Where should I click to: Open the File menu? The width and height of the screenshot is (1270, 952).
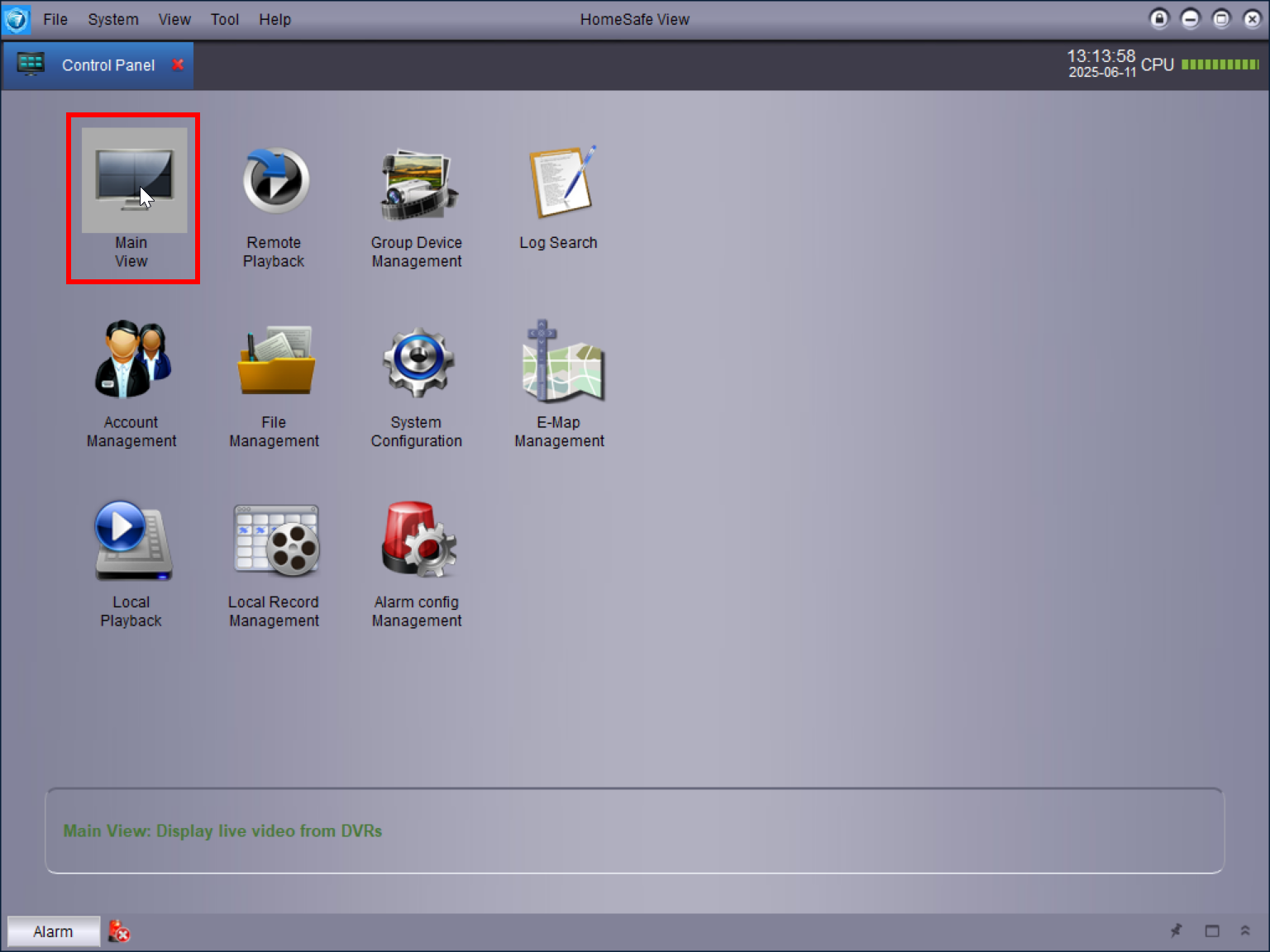pos(55,19)
